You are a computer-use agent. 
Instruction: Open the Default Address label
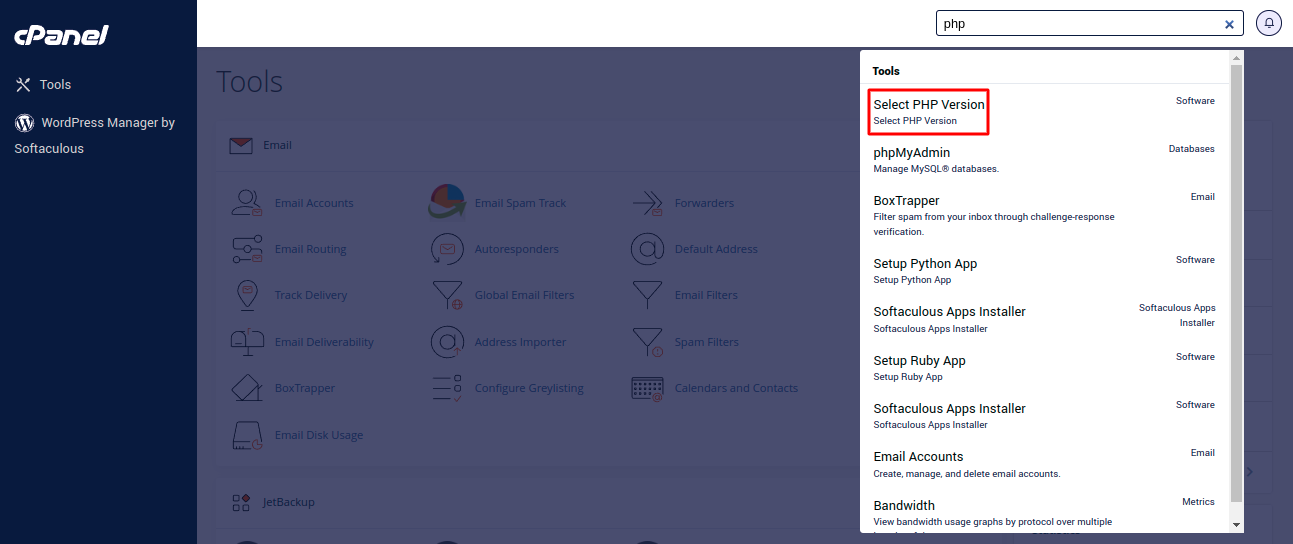(x=716, y=249)
